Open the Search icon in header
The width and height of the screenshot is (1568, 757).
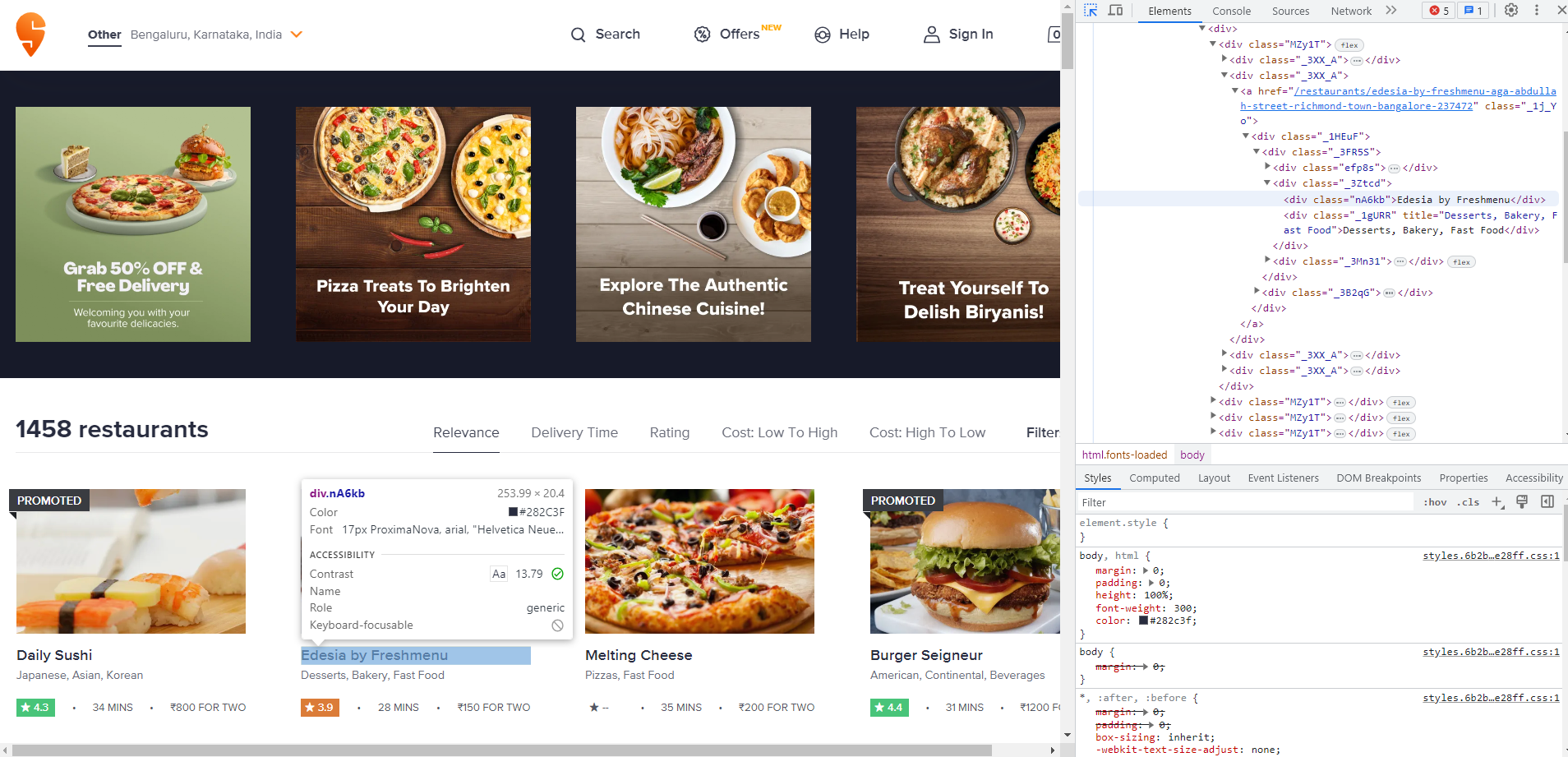(579, 35)
